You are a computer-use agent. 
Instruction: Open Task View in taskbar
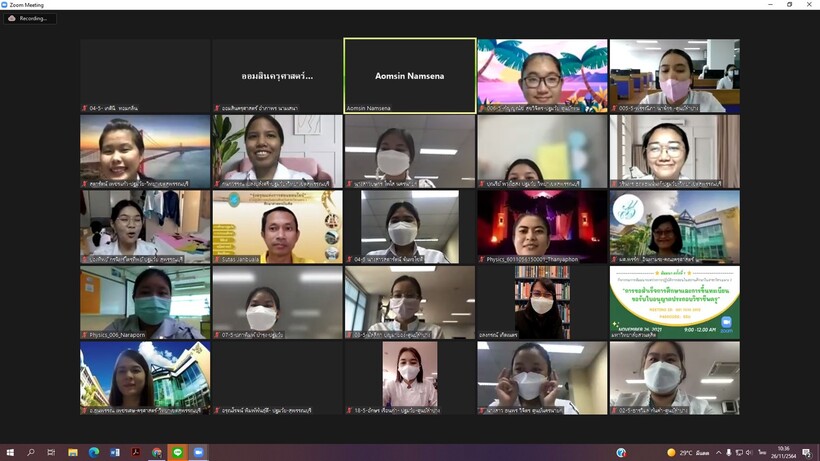(51, 452)
